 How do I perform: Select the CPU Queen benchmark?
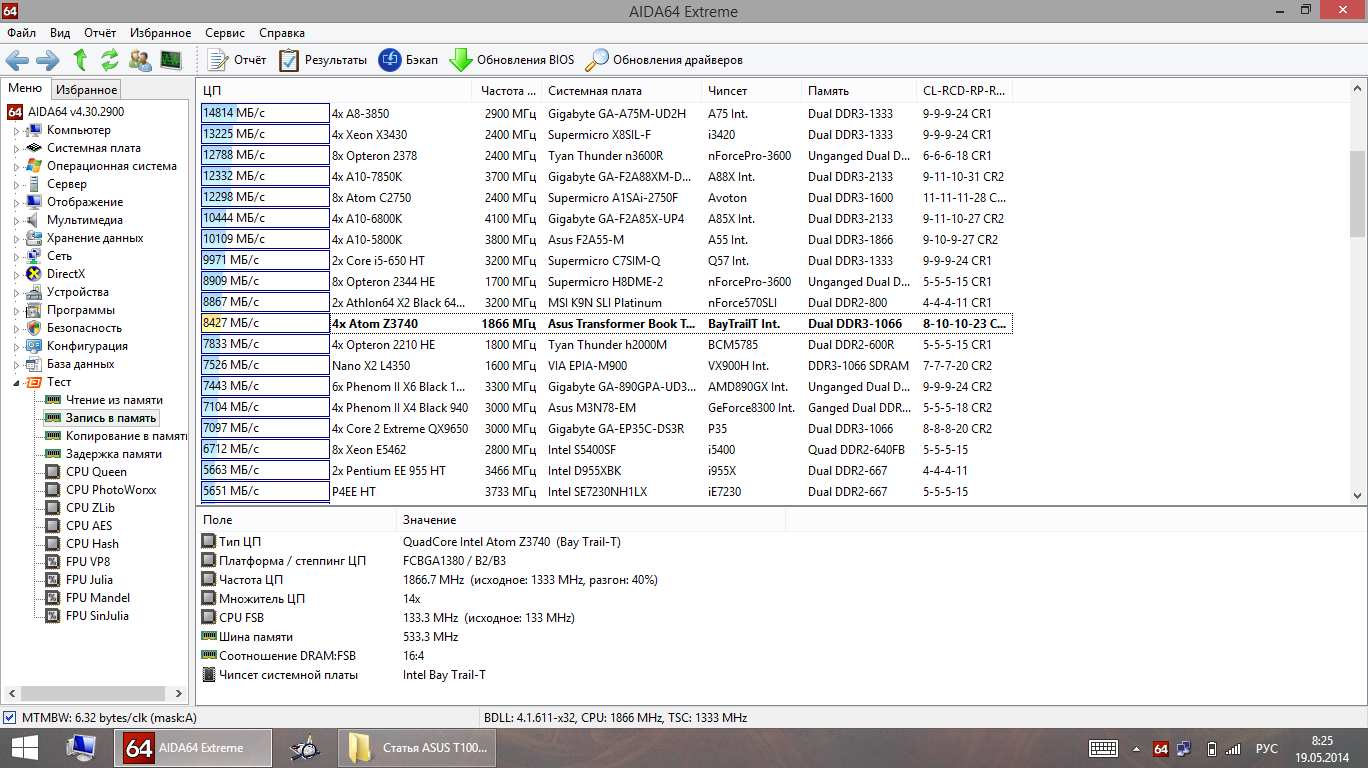[96, 472]
